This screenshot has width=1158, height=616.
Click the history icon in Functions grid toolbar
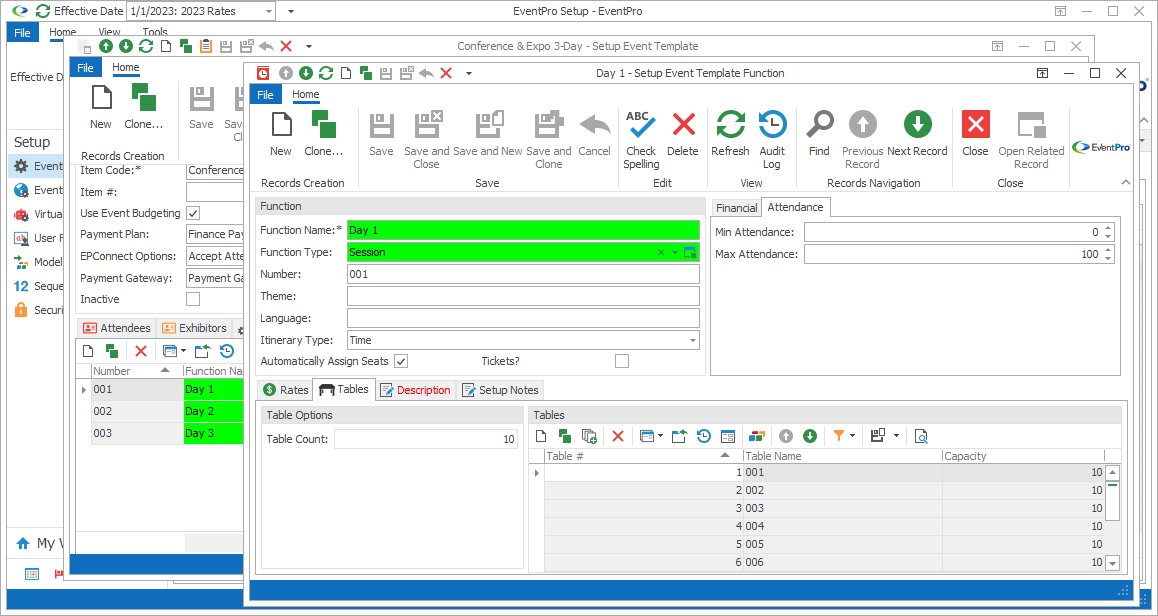227,352
